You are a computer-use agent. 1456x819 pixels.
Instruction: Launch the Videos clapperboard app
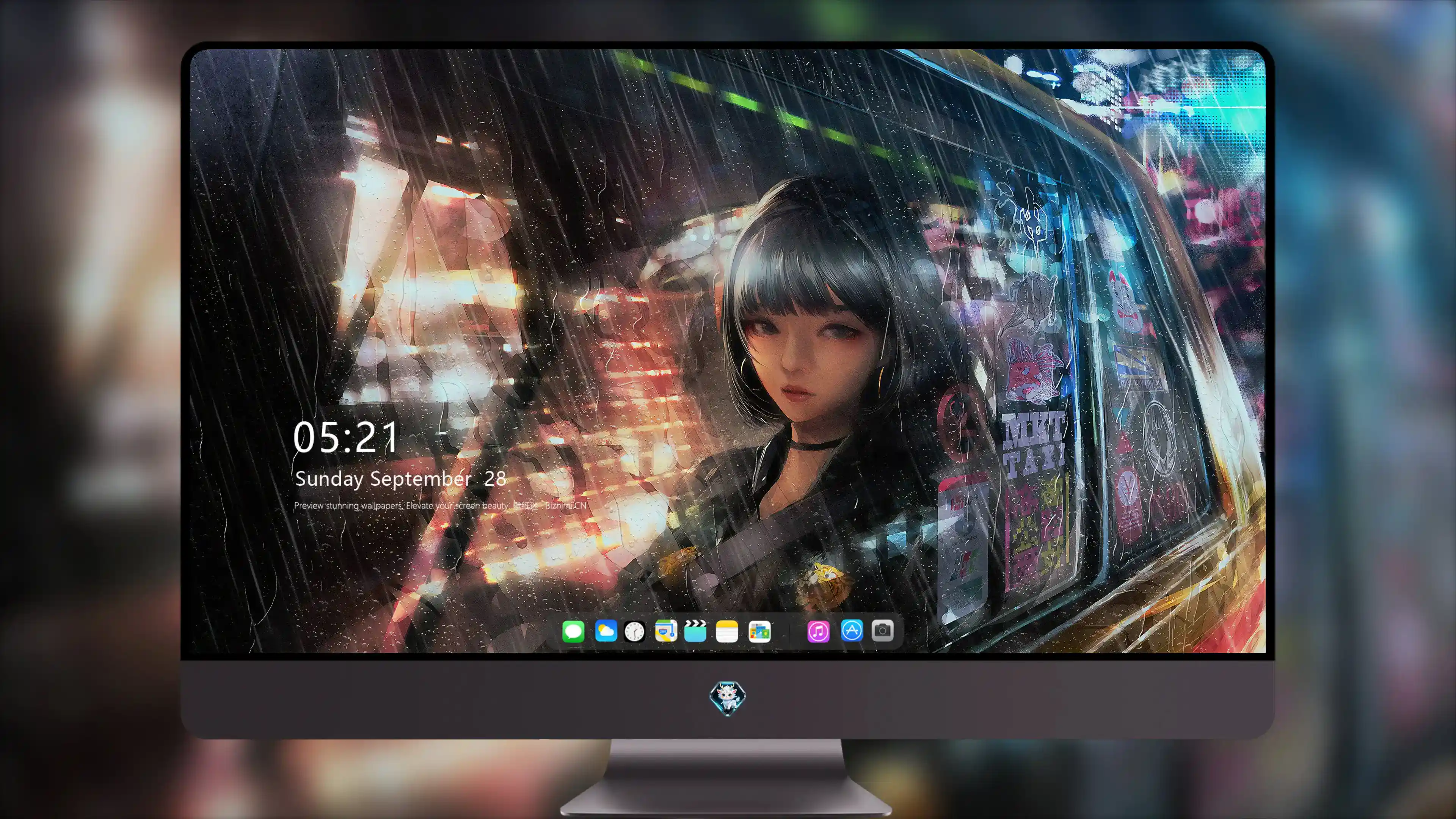coord(695,631)
